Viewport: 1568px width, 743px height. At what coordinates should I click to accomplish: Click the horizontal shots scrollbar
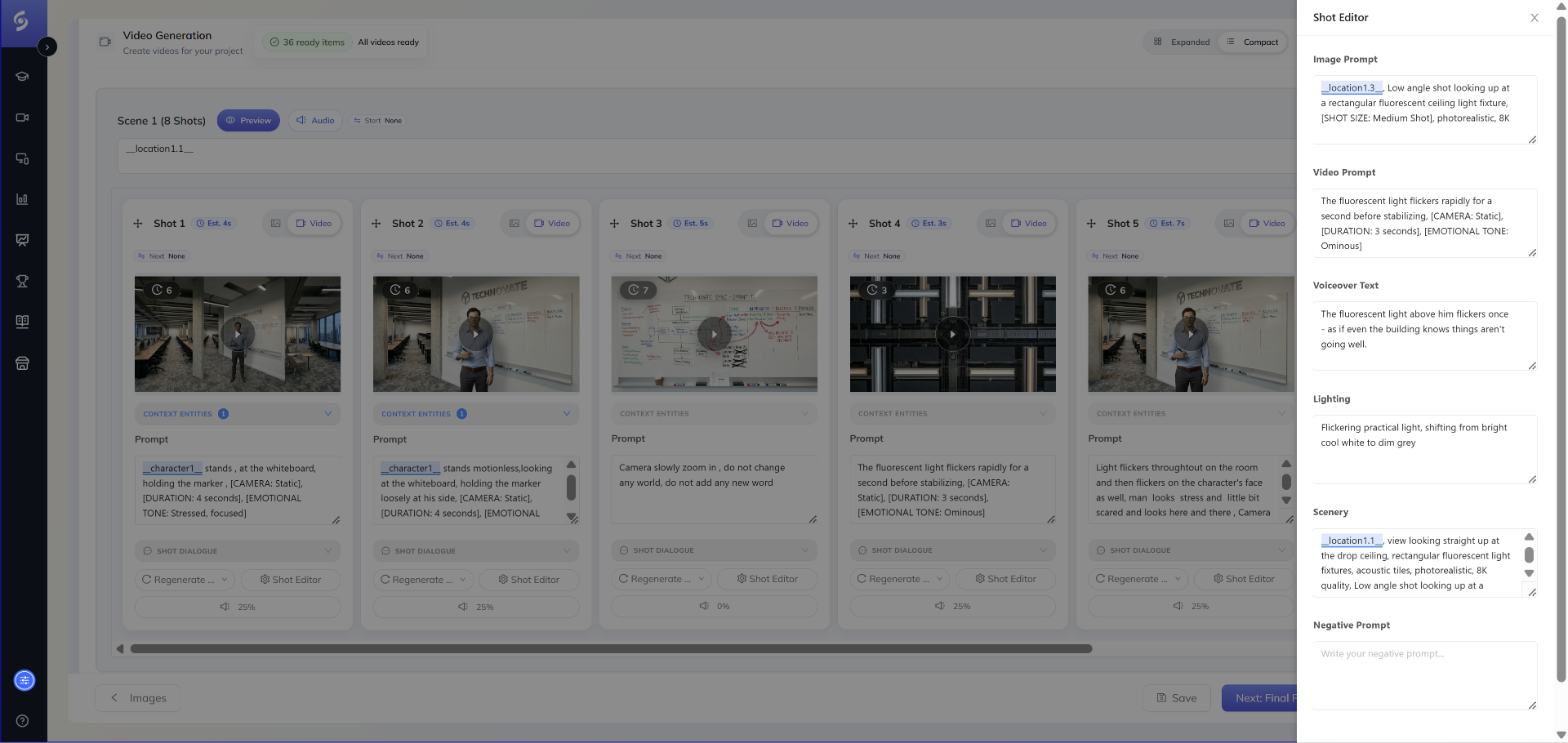[x=611, y=649]
